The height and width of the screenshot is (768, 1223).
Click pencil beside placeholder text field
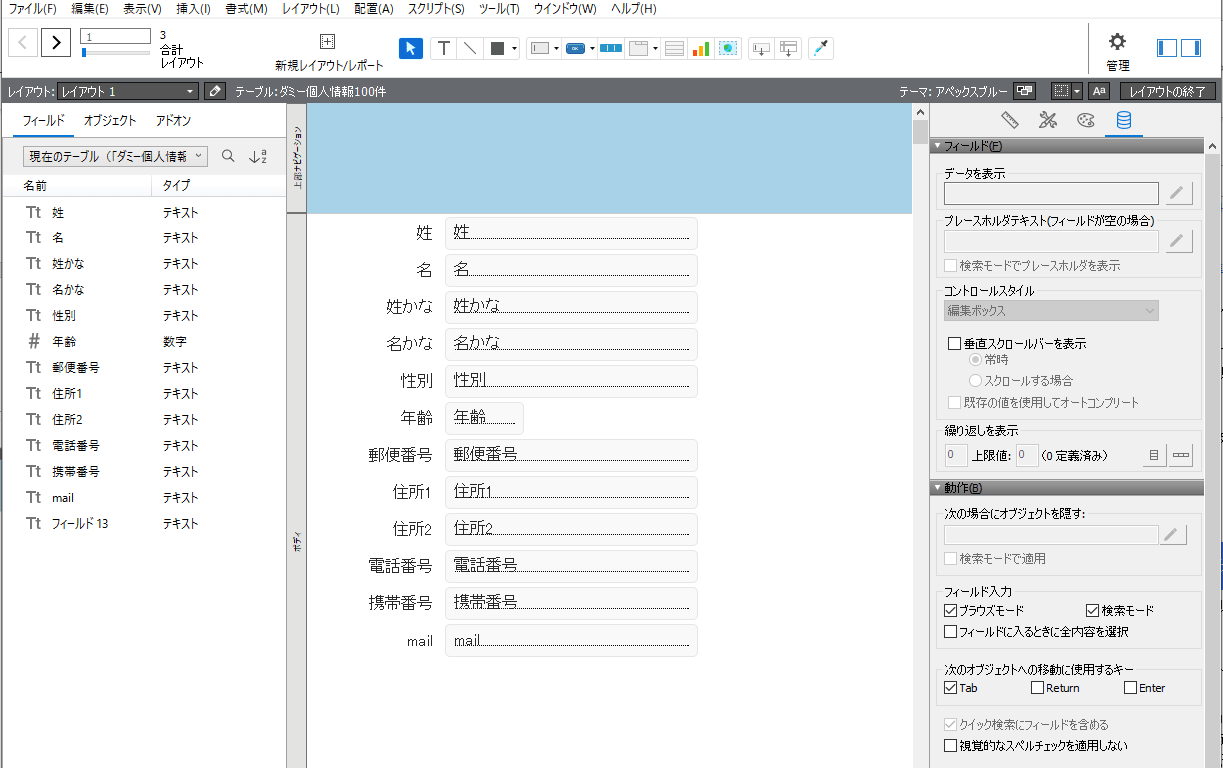pos(1178,241)
